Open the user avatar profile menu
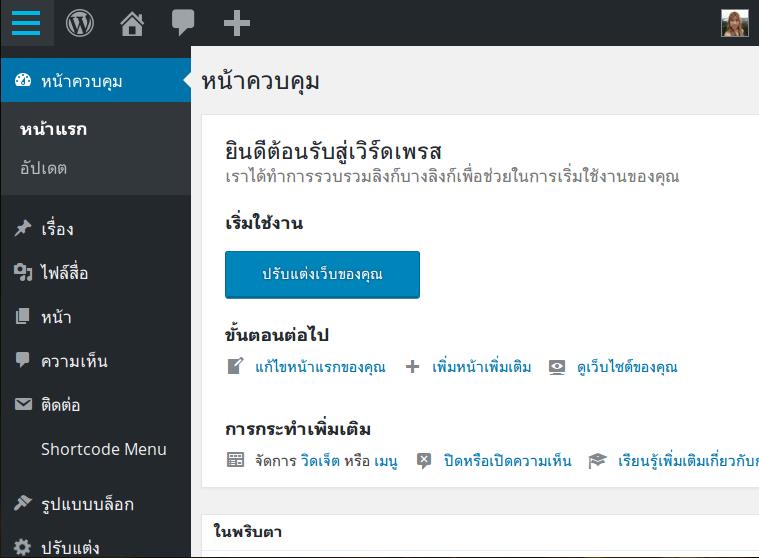Viewport: 759px width, 558px height. point(735,23)
